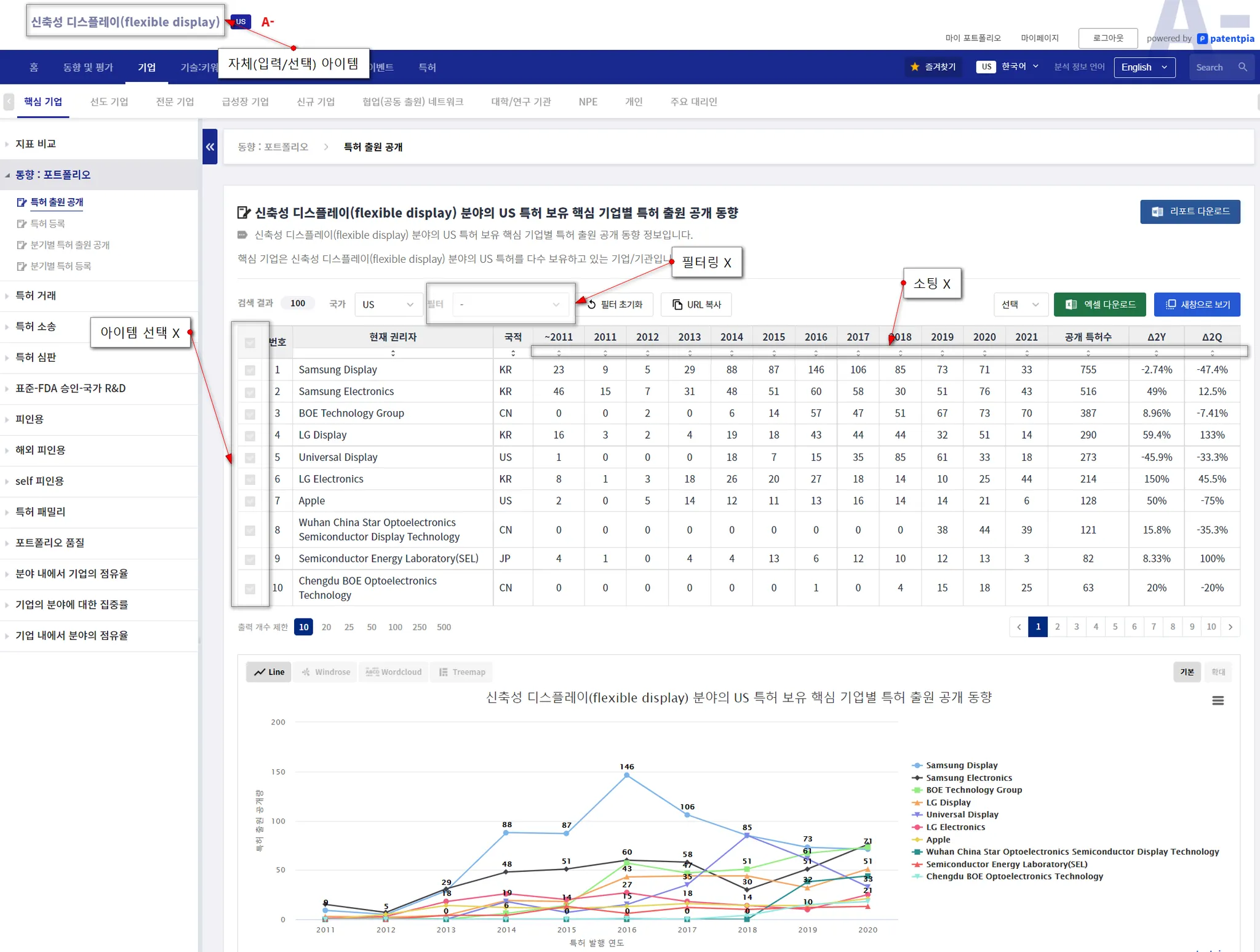
Task: Open the 선도 기업 tab
Action: coord(109,102)
